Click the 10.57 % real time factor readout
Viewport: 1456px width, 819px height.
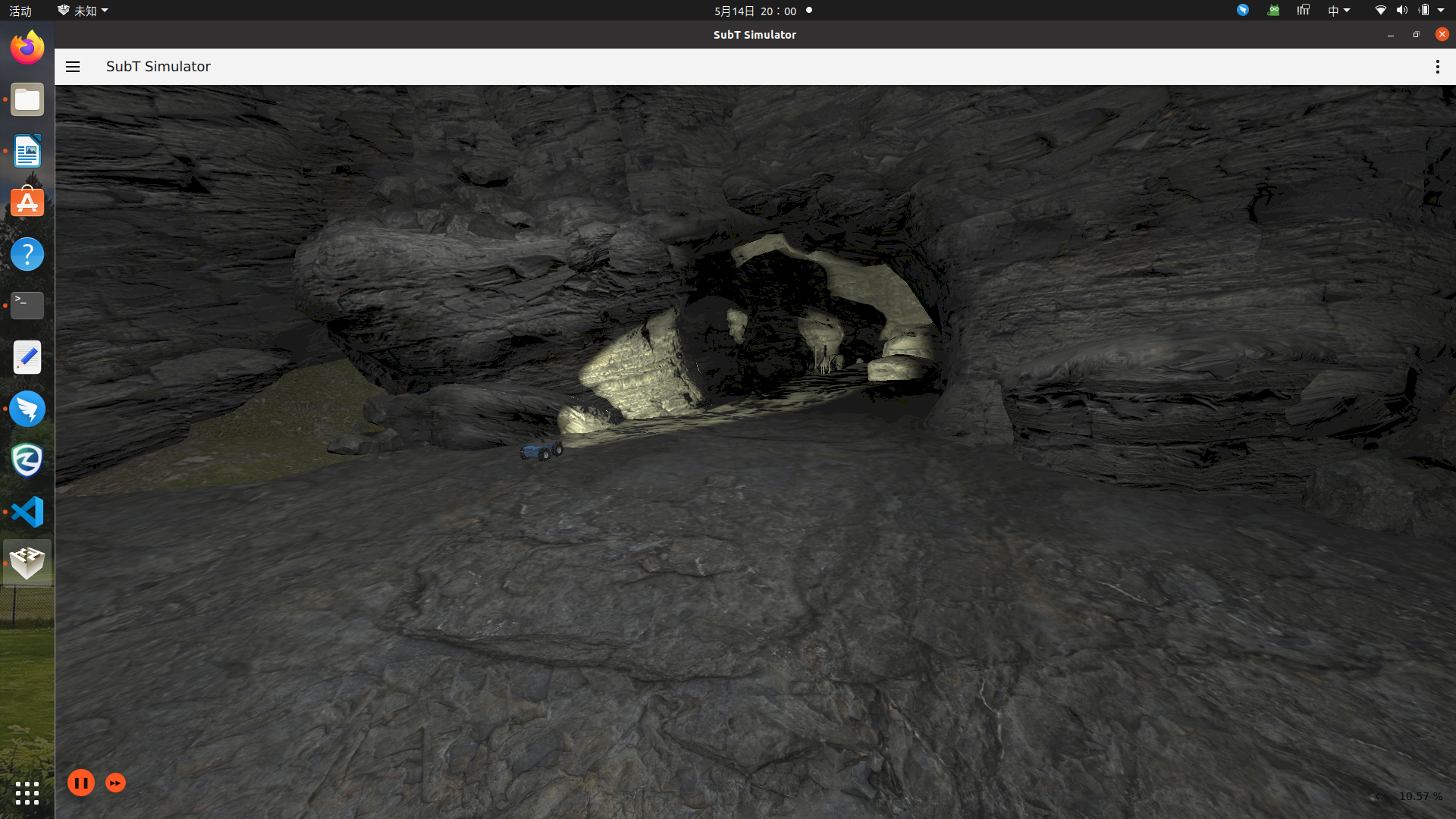pyautogui.click(x=1420, y=796)
